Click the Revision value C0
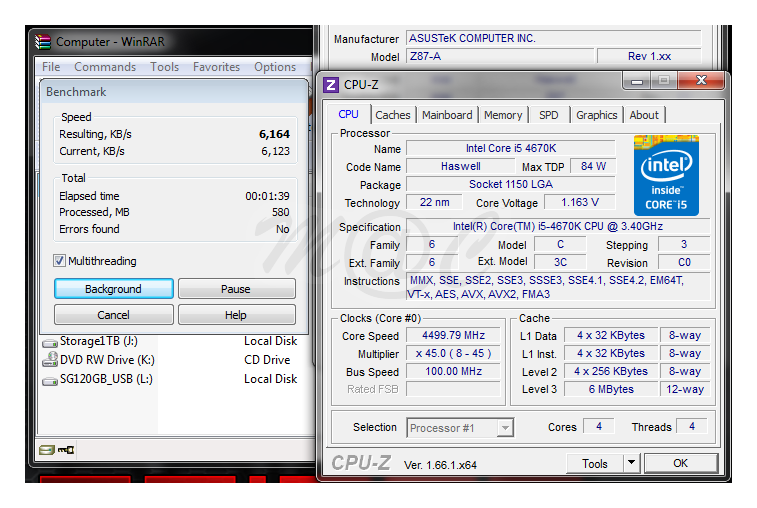 point(684,263)
